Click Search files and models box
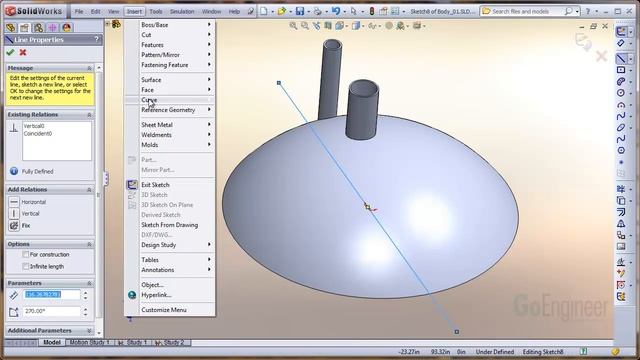The image size is (640, 360). (x=527, y=11)
